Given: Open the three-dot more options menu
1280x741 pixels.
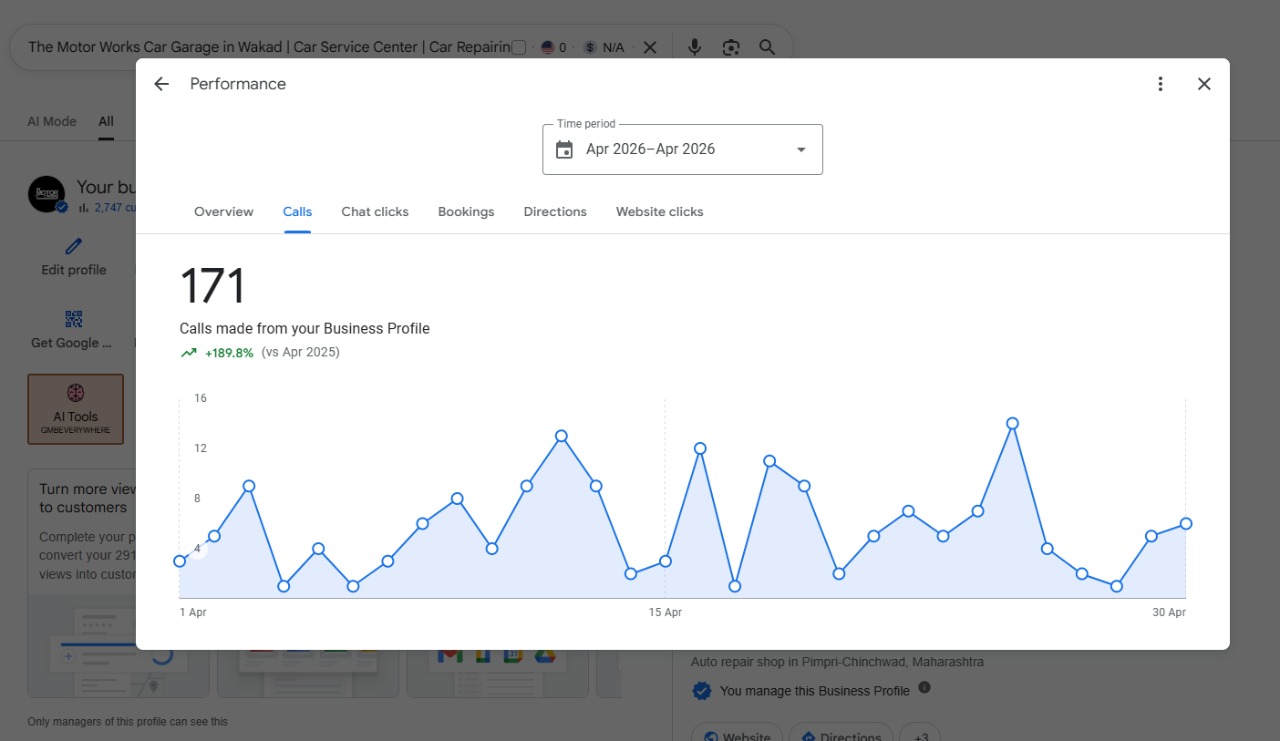Looking at the screenshot, I should pos(1160,84).
